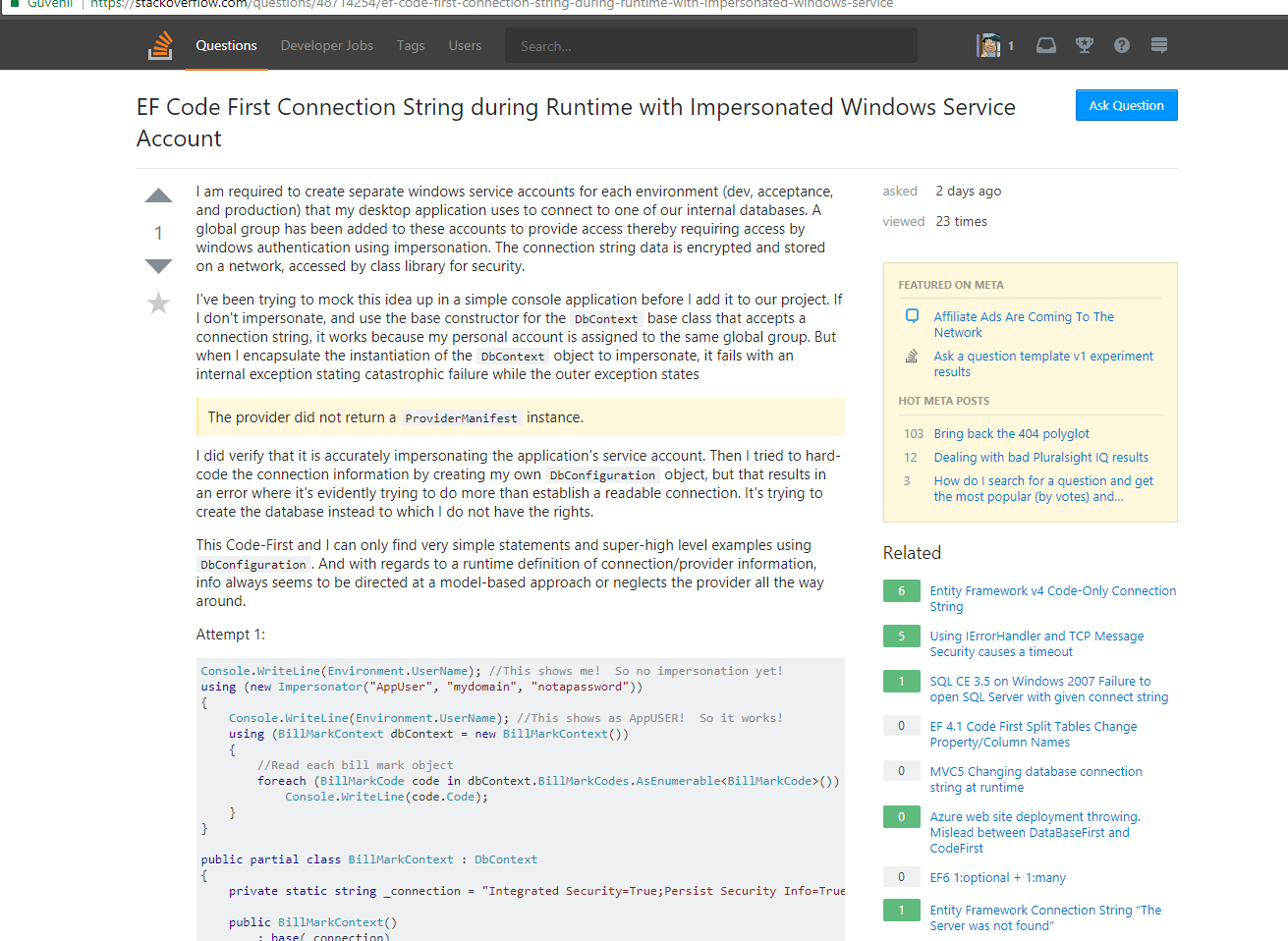1288x941 pixels.
Task: Click the hot post score 103
Action: click(914, 433)
